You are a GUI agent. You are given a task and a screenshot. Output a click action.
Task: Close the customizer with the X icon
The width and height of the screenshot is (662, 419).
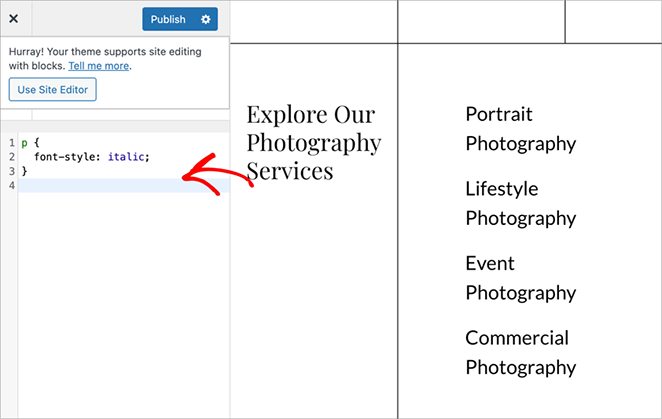(x=13, y=19)
